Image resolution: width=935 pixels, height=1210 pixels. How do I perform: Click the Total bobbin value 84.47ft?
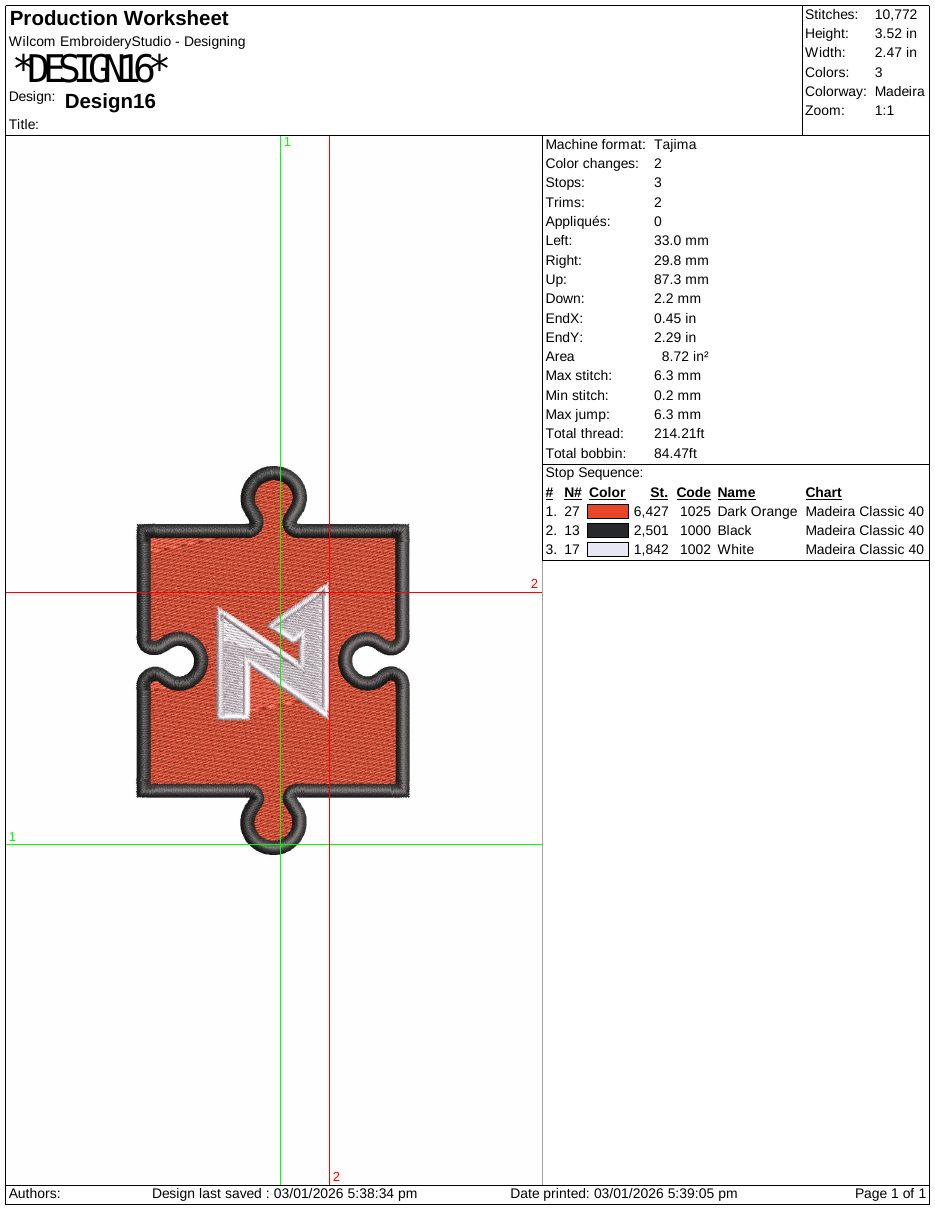point(675,453)
